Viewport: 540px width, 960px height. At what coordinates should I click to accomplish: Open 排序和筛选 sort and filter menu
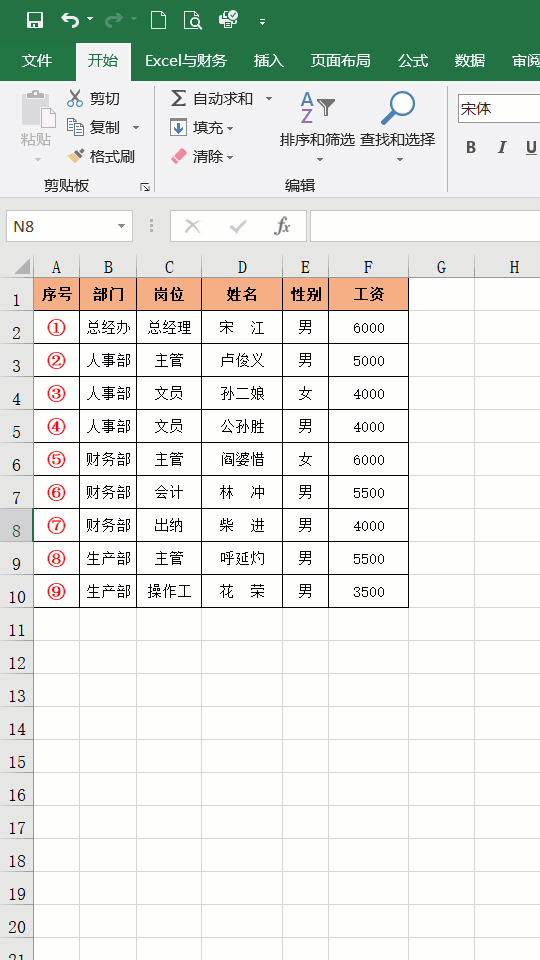click(x=317, y=127)
